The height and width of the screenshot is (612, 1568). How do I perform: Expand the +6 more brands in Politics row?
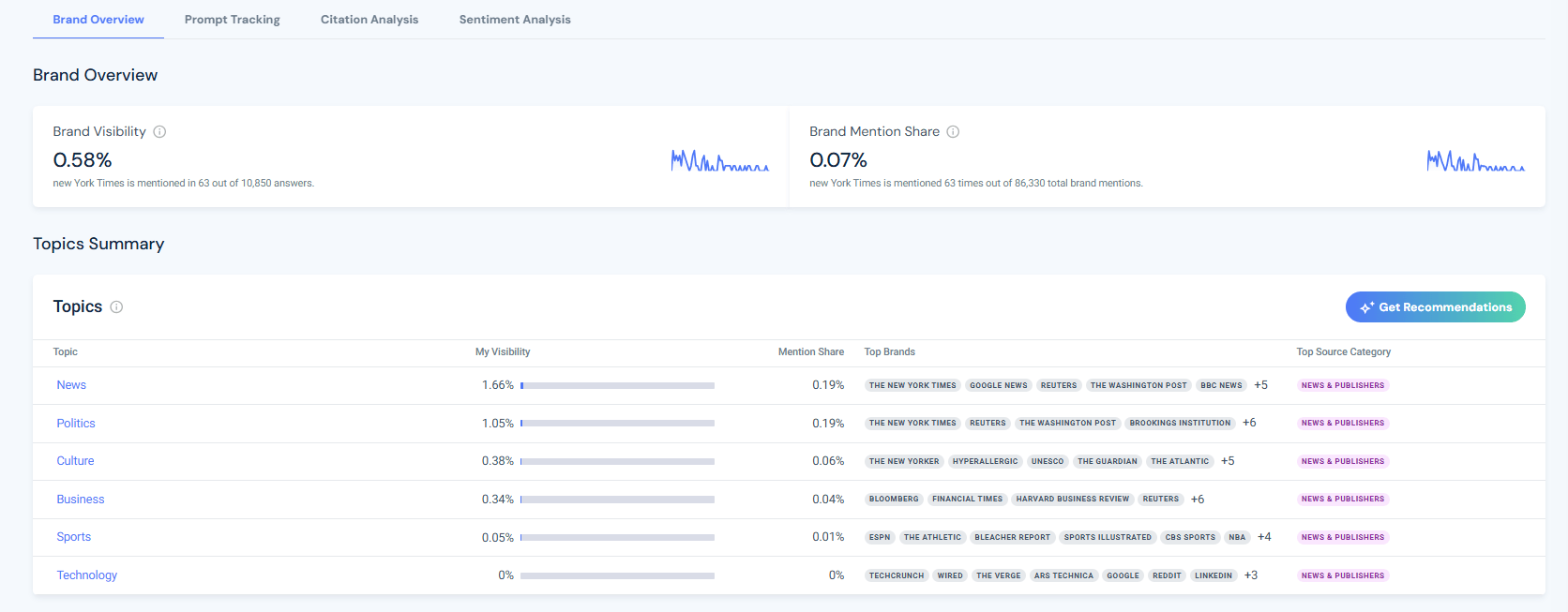[x=1249, y=423]
